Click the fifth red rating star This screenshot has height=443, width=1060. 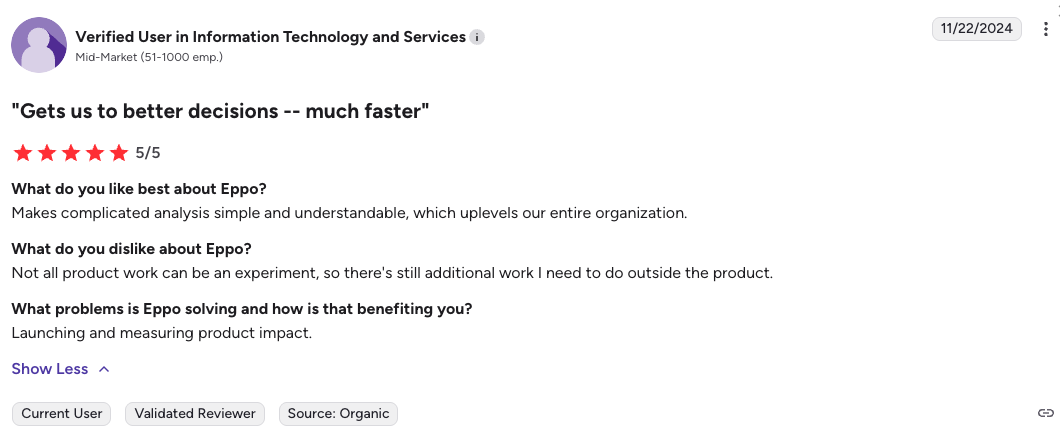point(119,153)
